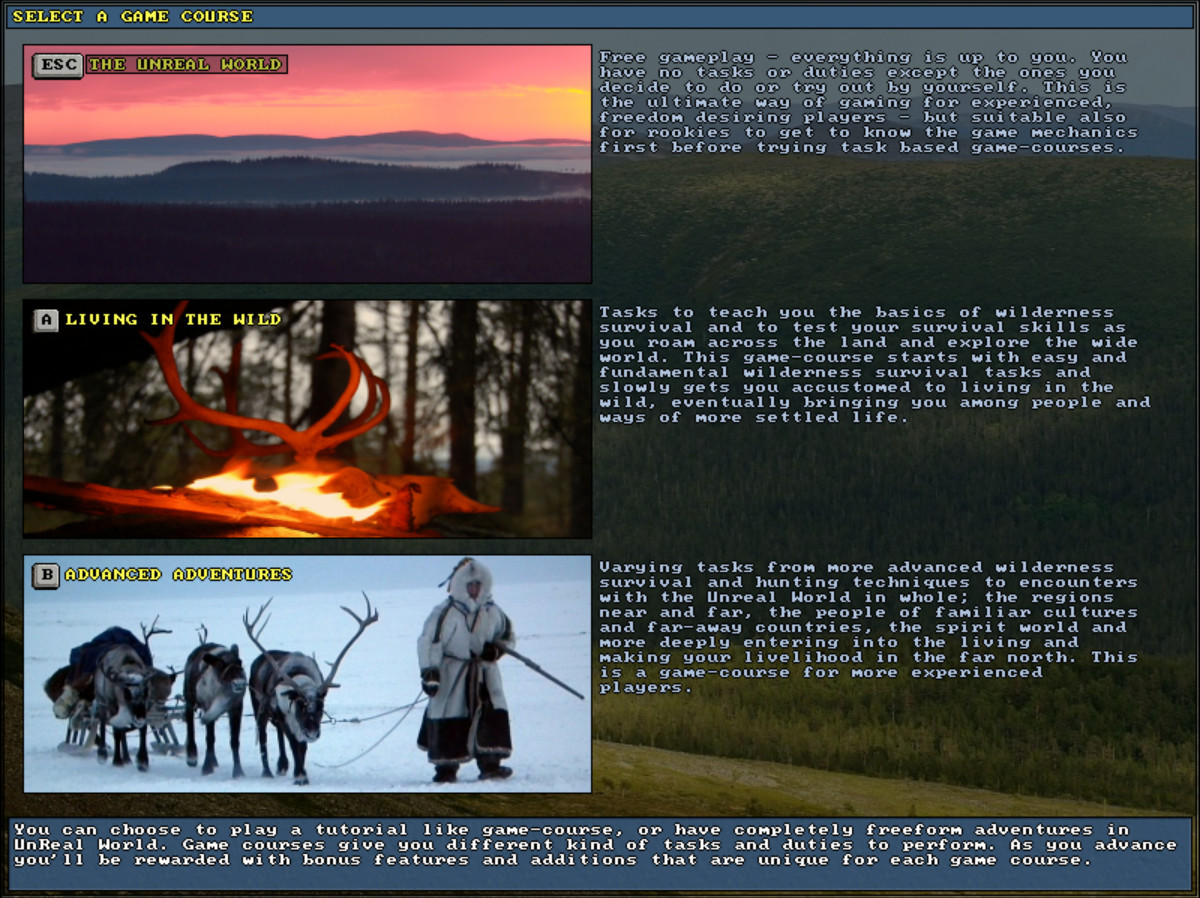Pick the ADVANCED ADVENTURES course
This screenshot has width=1200, height=898.
pyautogui.click(x=305, y=675)
